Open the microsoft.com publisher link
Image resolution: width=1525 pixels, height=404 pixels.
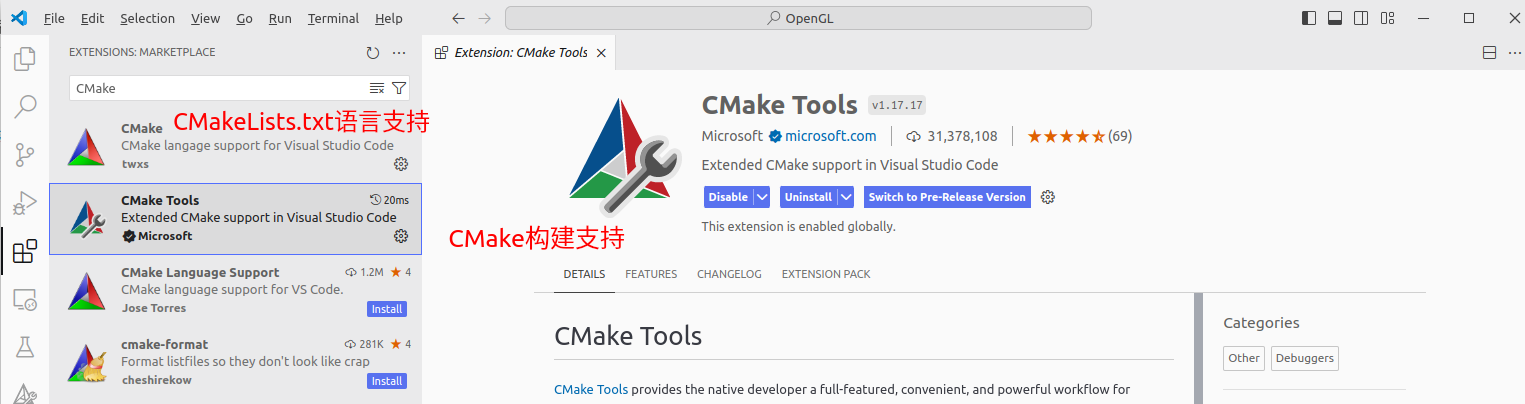pyautogui.click(x=830, y=136)
